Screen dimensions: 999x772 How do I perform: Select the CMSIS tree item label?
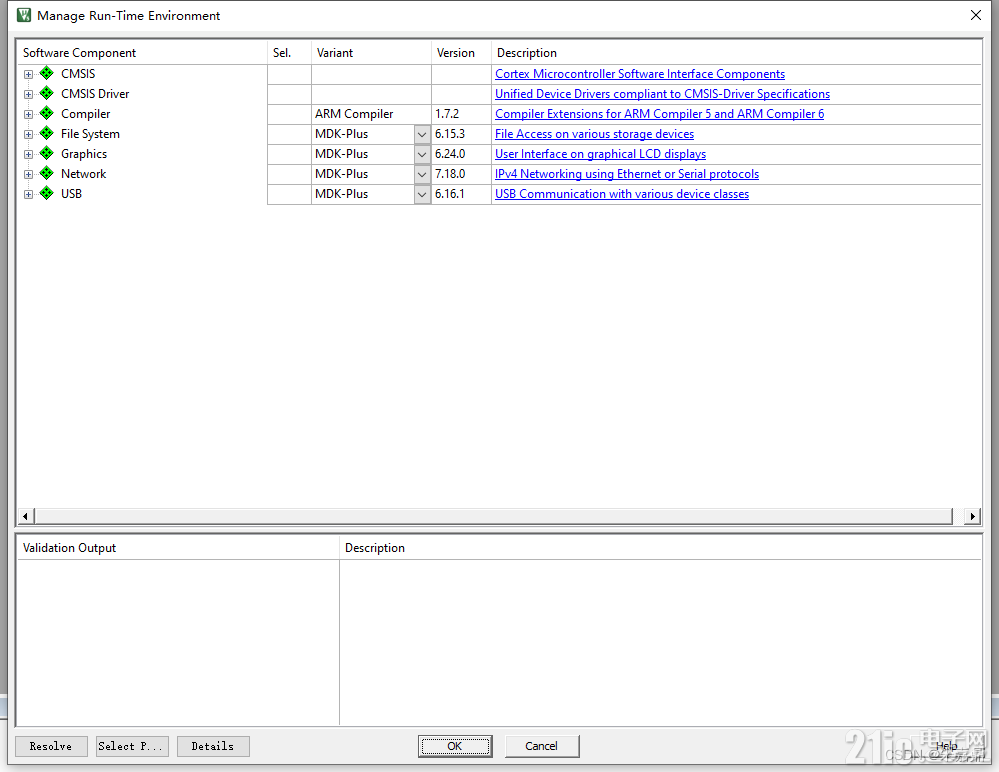pos(78,74)
